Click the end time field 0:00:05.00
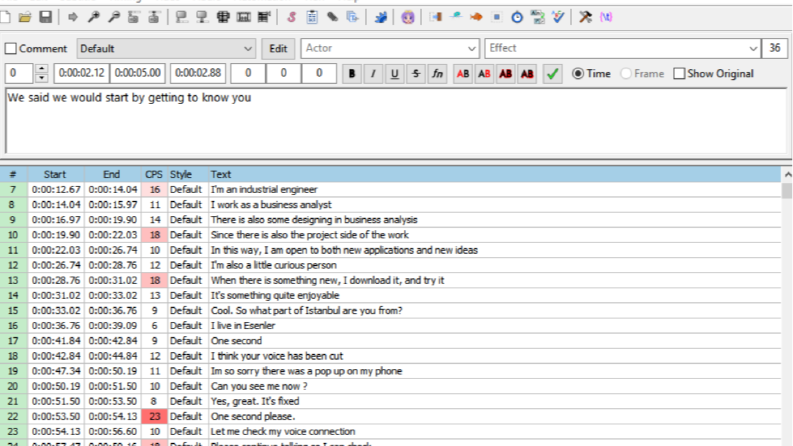 pyautogui.click(x=138, y=73)
